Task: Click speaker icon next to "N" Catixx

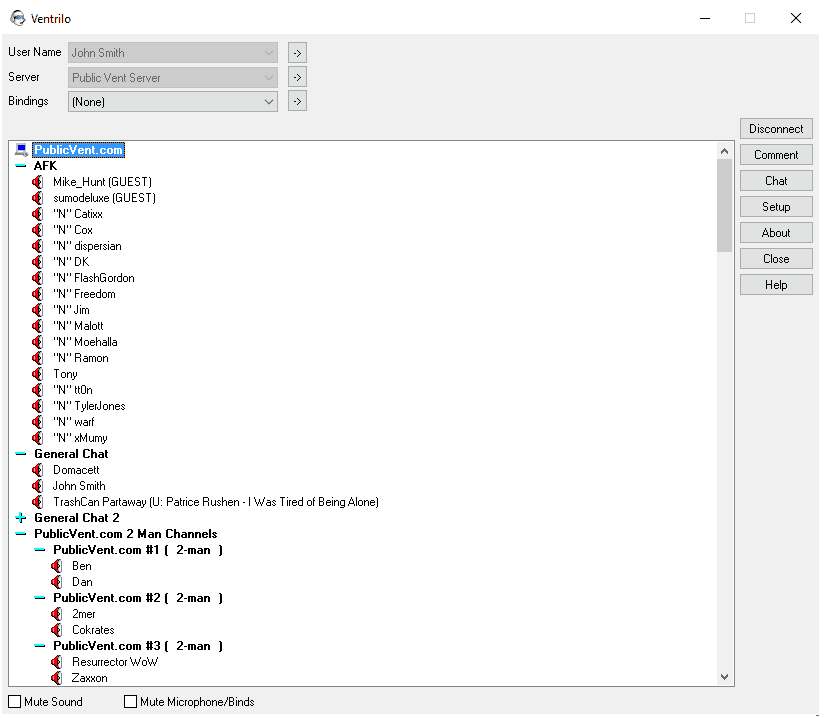Action: (37, 214)
